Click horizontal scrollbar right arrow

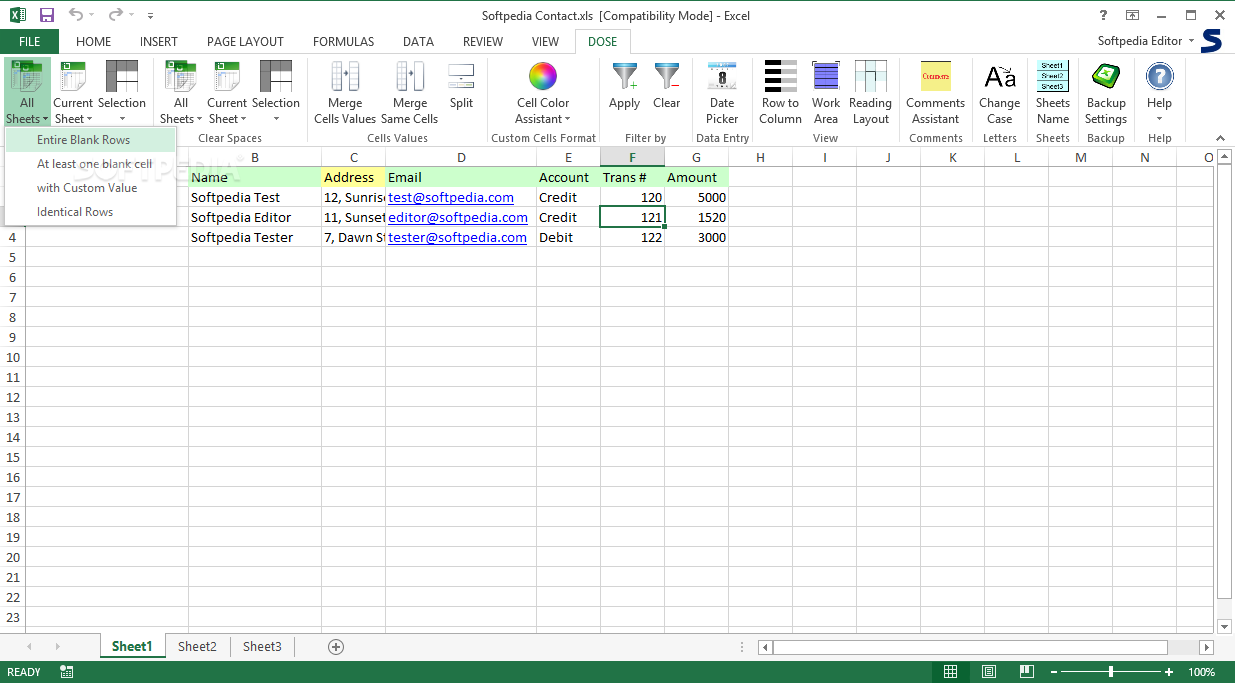[x=1205, y=647]
